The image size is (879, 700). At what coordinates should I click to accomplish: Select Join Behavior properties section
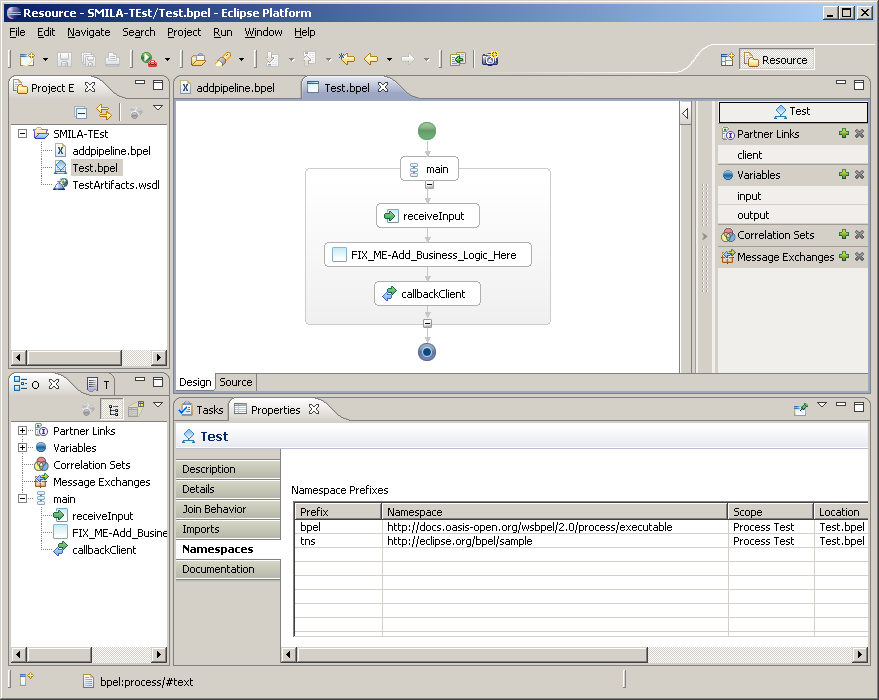214,509
